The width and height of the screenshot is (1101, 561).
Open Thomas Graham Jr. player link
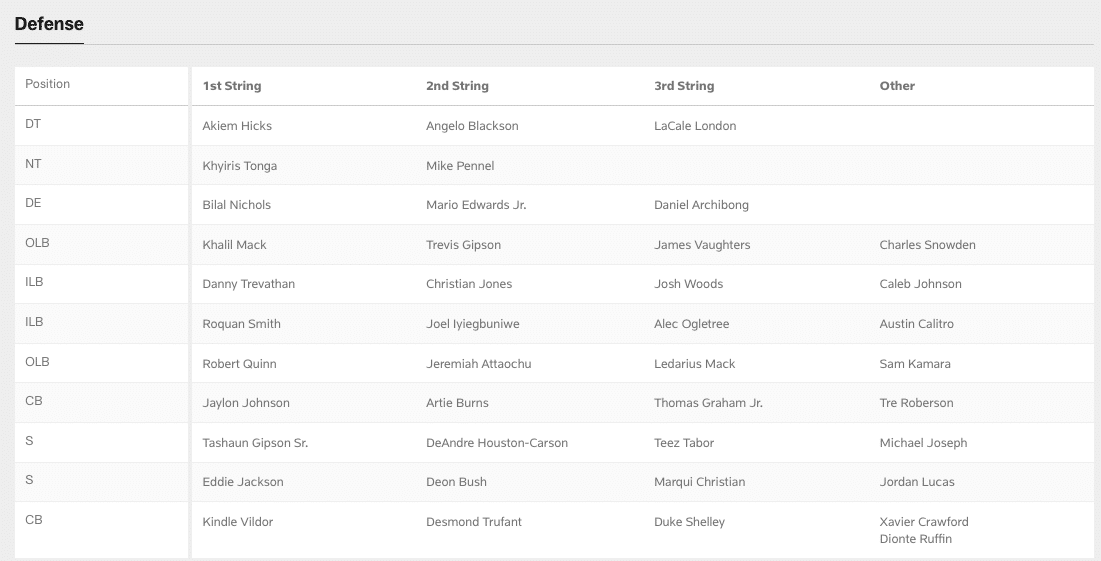coord(708,403)
